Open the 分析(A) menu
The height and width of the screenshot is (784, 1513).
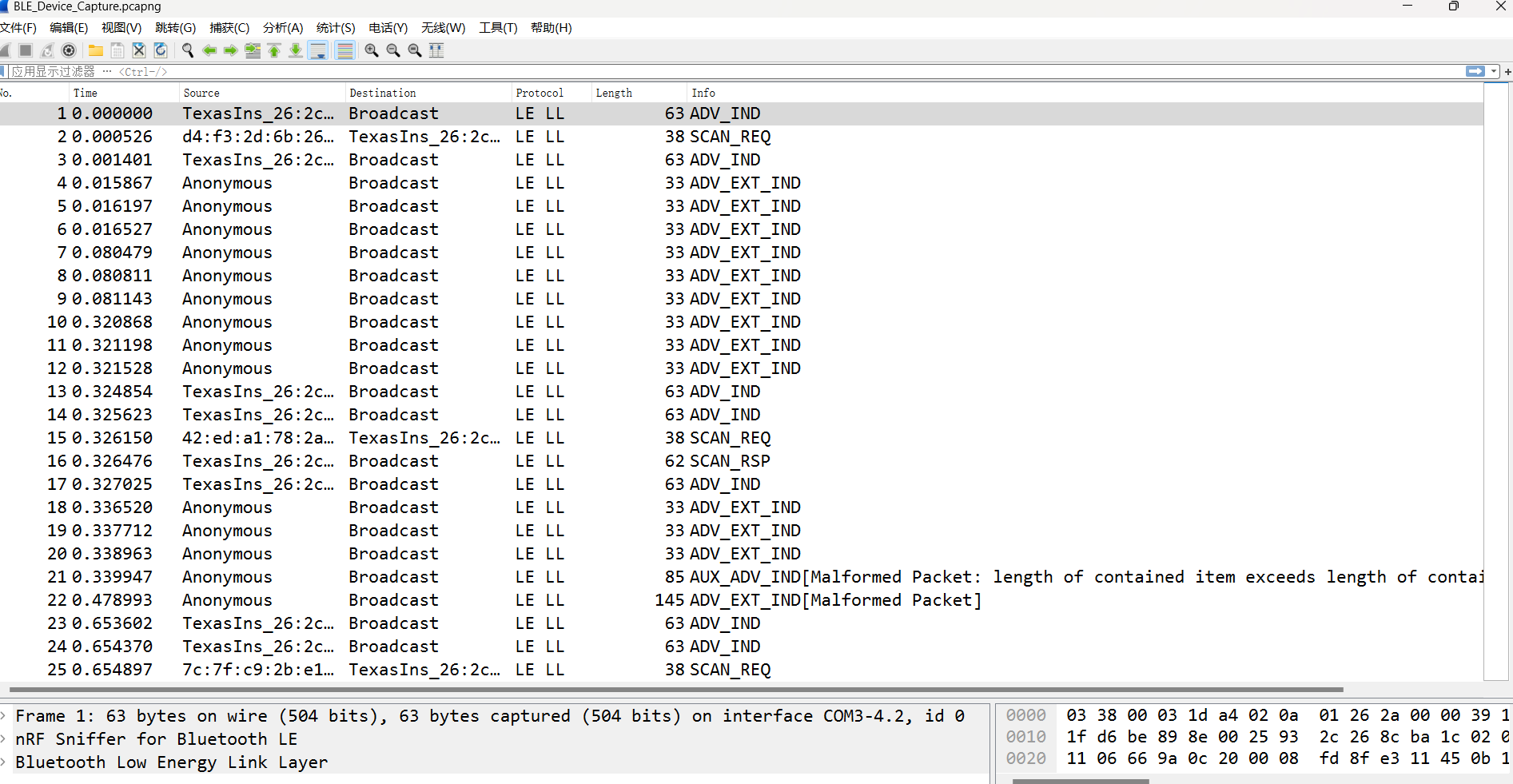(x=283, y=28)
